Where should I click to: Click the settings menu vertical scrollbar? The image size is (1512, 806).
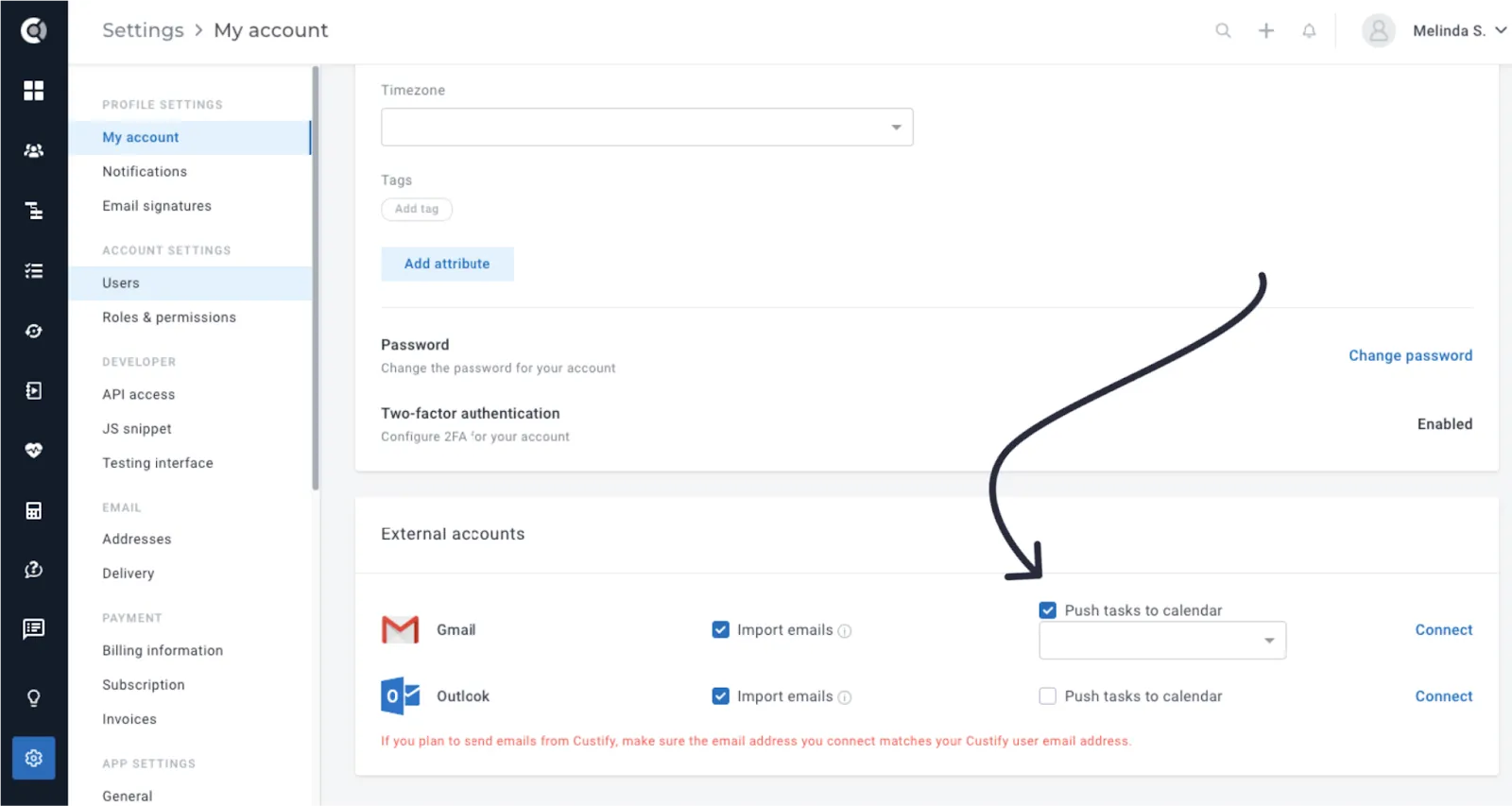tap(316, 278)
